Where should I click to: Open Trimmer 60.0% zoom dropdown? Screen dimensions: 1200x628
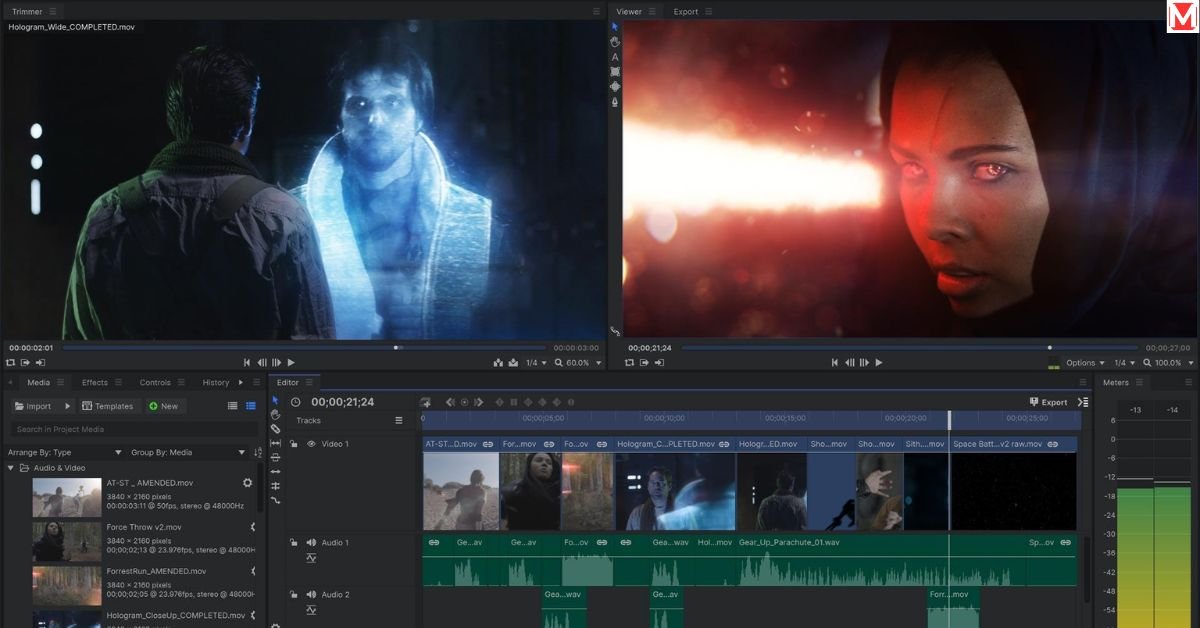click(577, 362)
